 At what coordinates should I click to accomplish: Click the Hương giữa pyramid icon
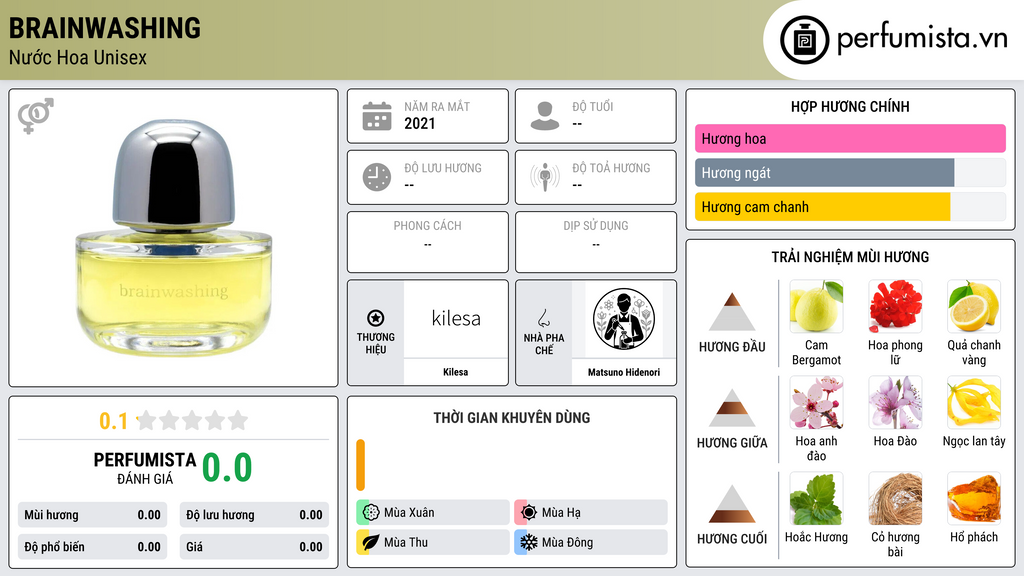click(732, 408)
